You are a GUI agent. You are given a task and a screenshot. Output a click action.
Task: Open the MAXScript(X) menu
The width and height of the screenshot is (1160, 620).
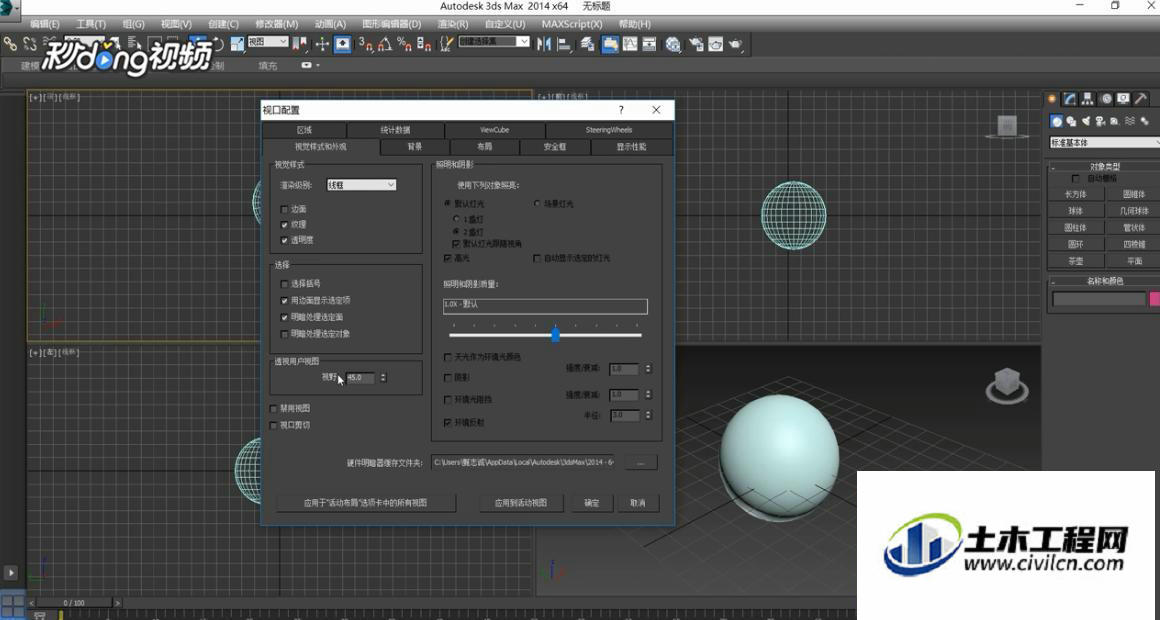pyautogui.click(x=572, y=24)
